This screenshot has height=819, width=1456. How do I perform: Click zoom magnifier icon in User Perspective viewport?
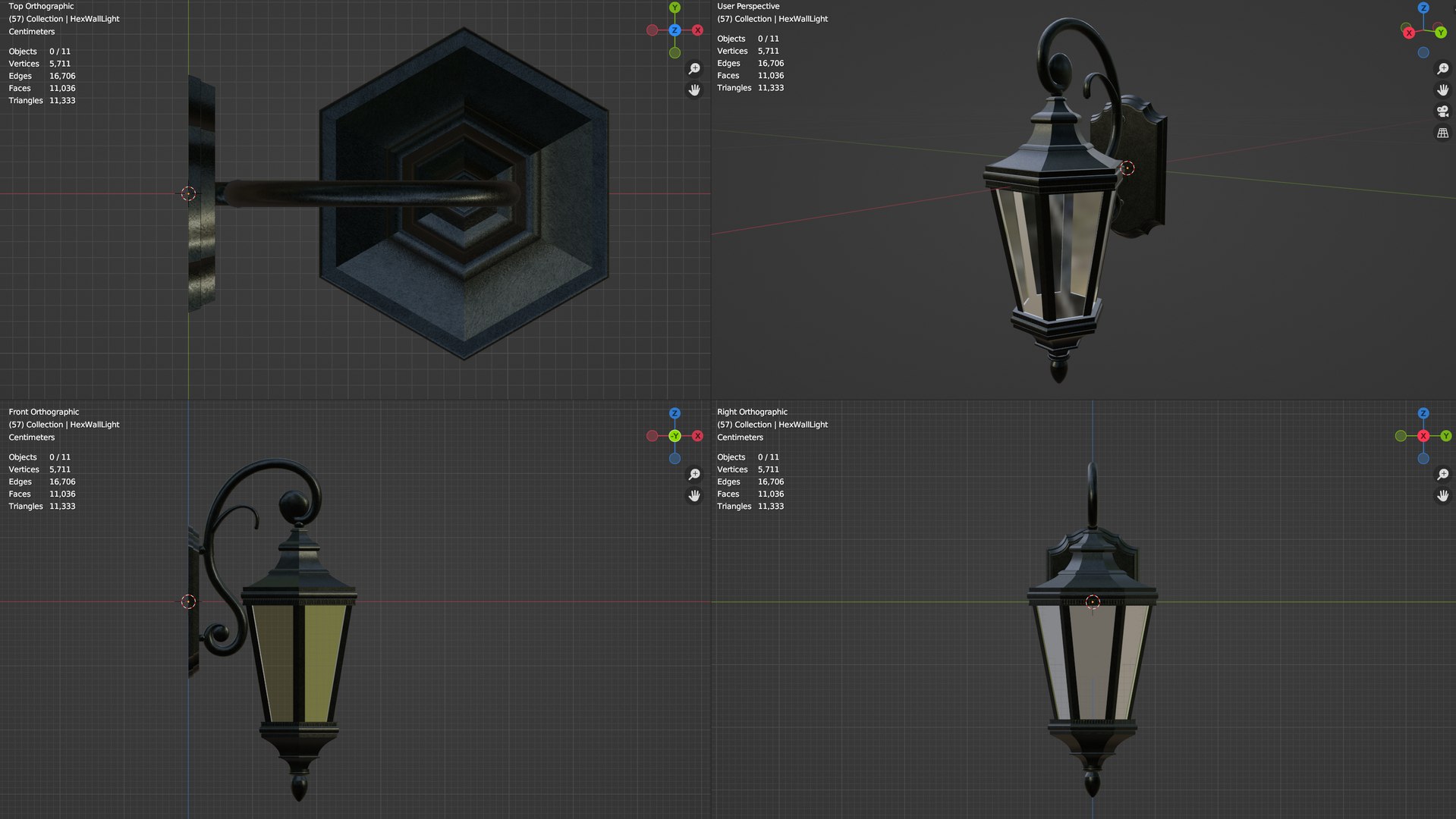(1442, 69)
